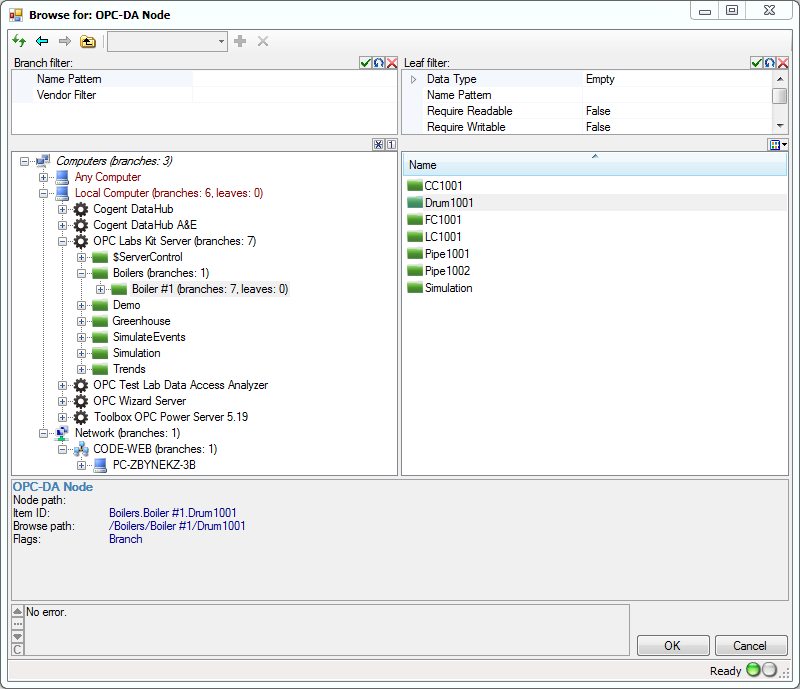The width and height of the screenshot is (800, 689).
Task: Click the green refresh arrows icon
Action: [x=19, y=41]
